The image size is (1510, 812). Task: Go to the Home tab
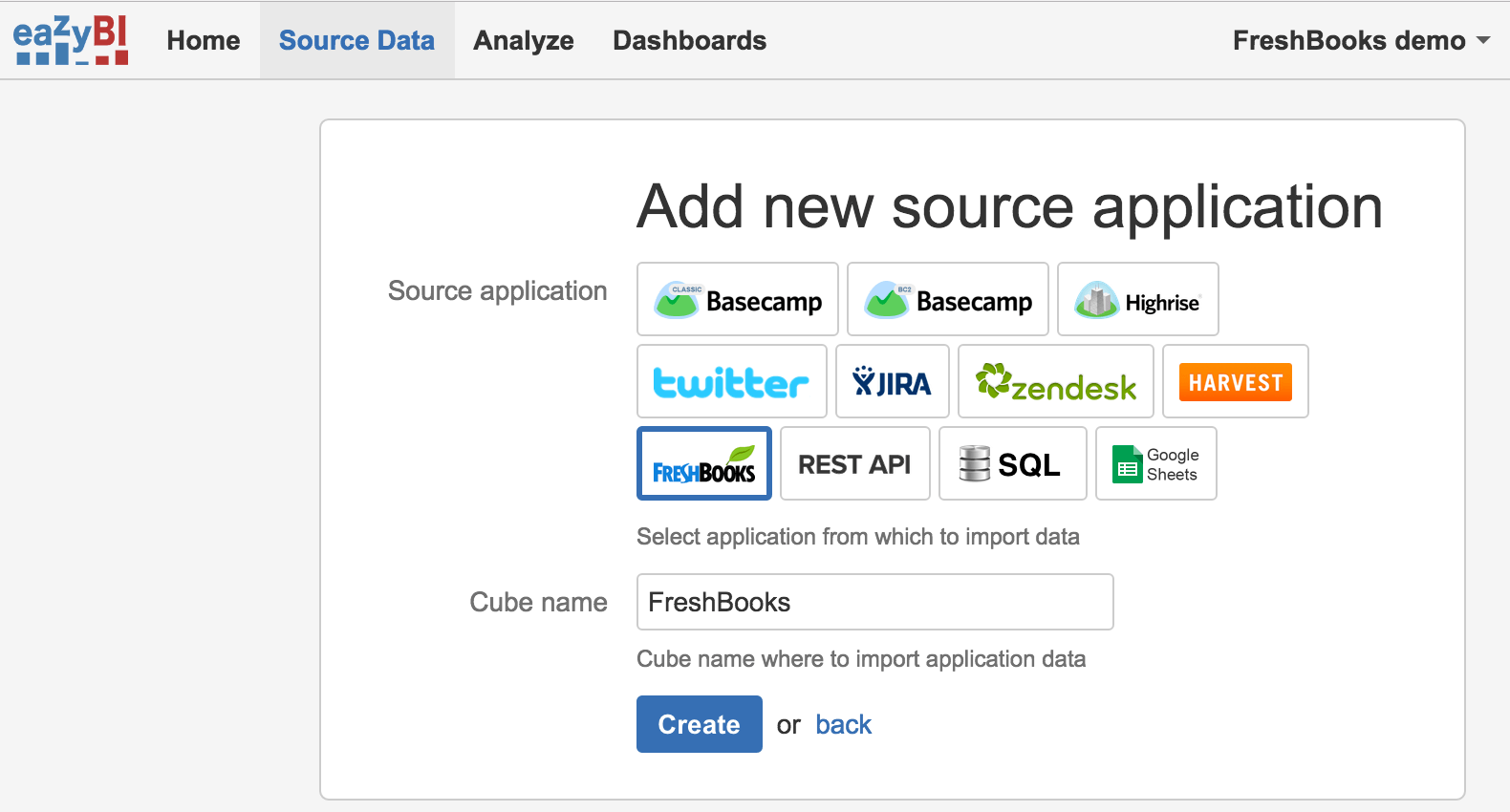pos(204,40)
